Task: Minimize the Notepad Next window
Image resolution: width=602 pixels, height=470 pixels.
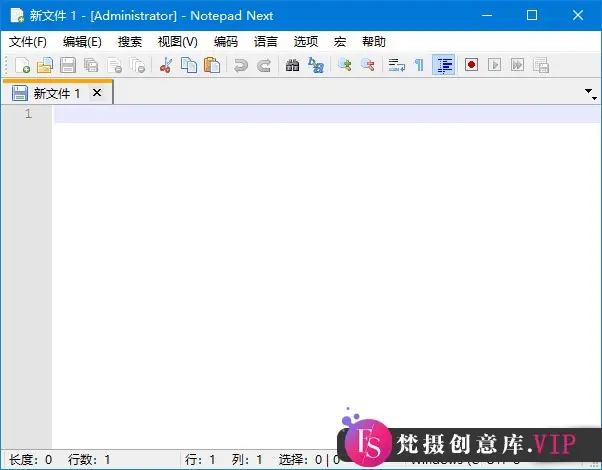Action: click(x=487, y=15)
